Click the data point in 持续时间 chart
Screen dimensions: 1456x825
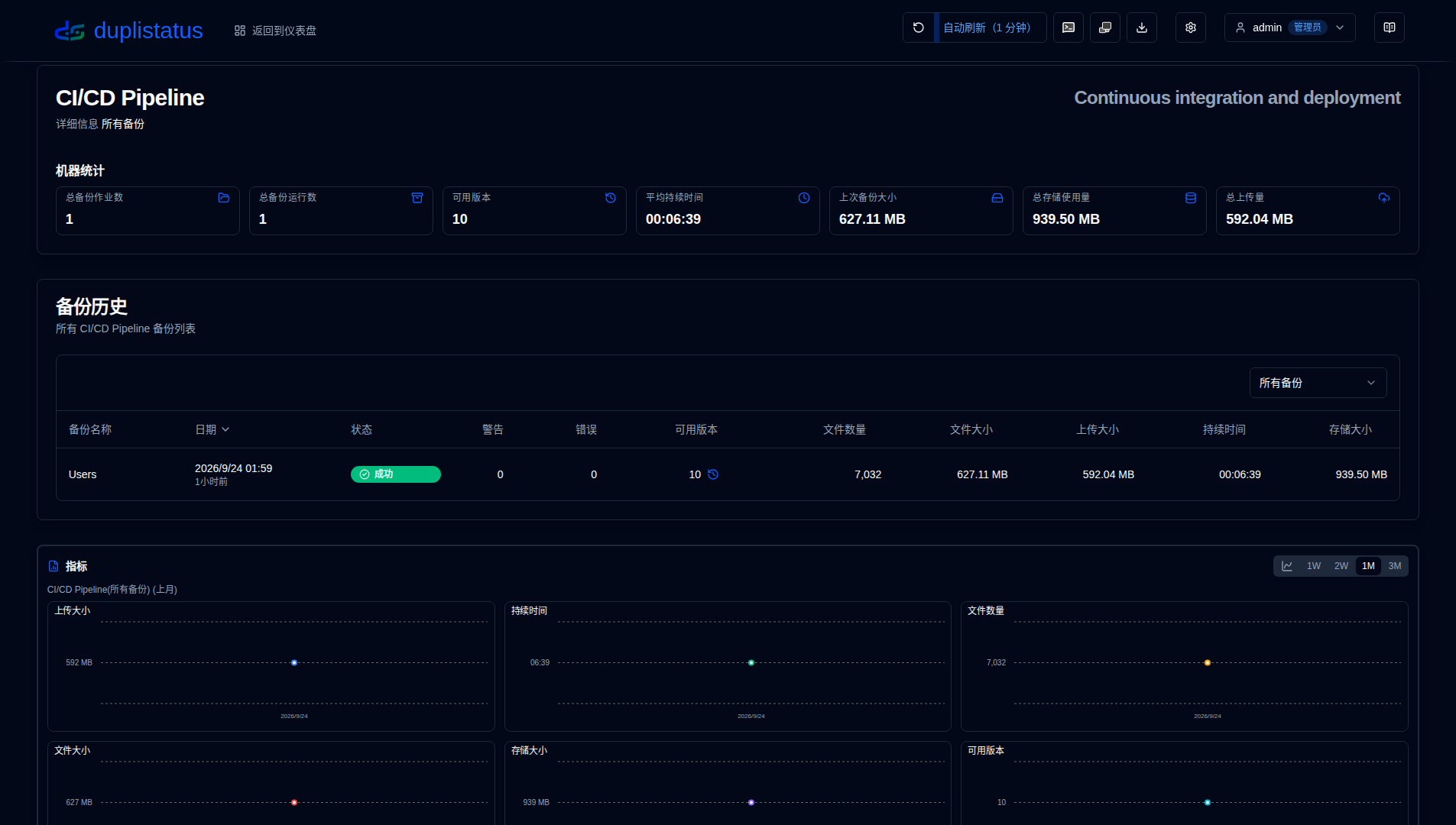point(751,663)
